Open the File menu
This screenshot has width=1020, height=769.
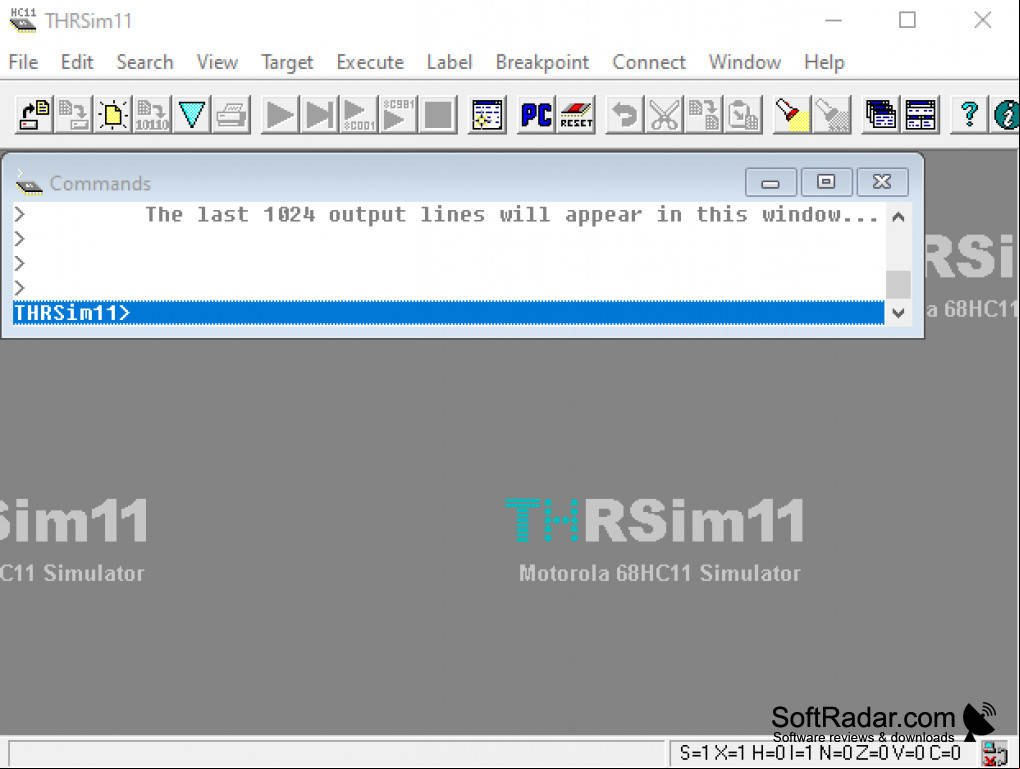pyautogui.click(x=23, y=62)
